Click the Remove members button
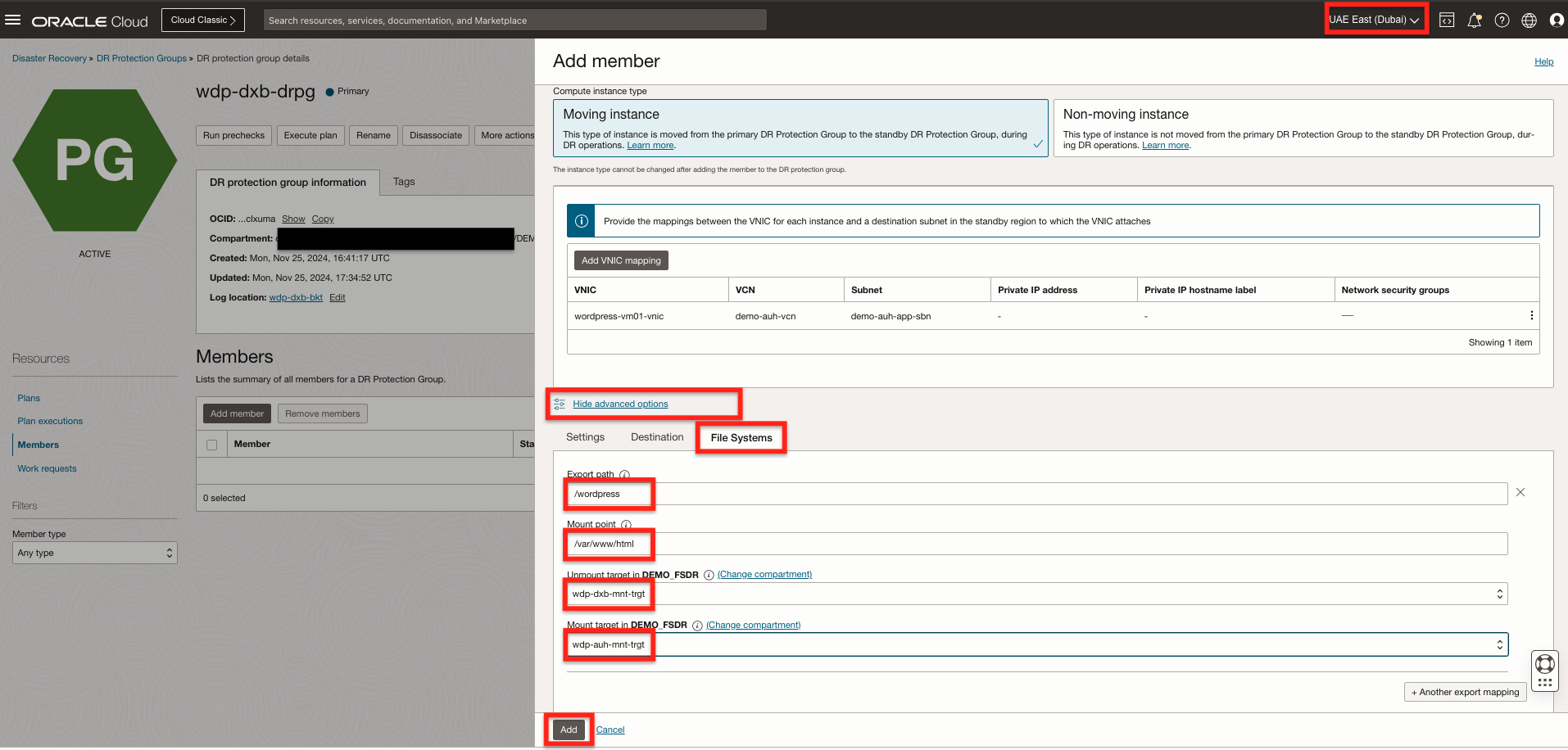 click(x=323, y=413)
